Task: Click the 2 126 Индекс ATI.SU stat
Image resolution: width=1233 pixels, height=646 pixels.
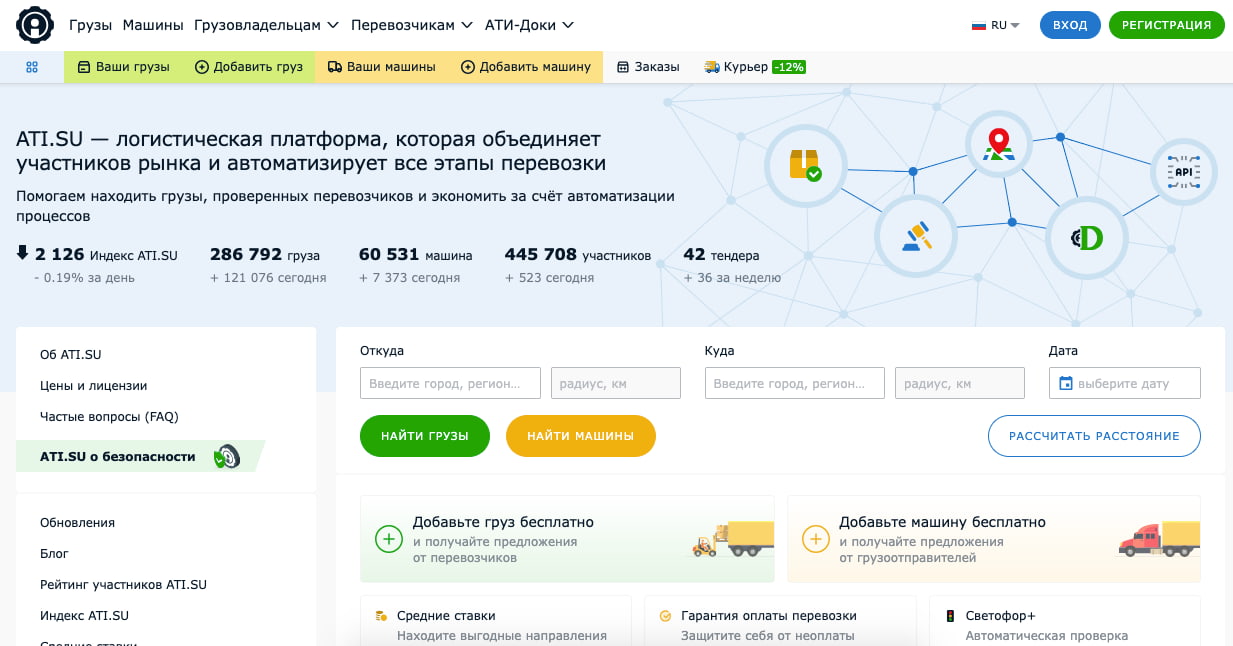Action: (x=97, y=265)
